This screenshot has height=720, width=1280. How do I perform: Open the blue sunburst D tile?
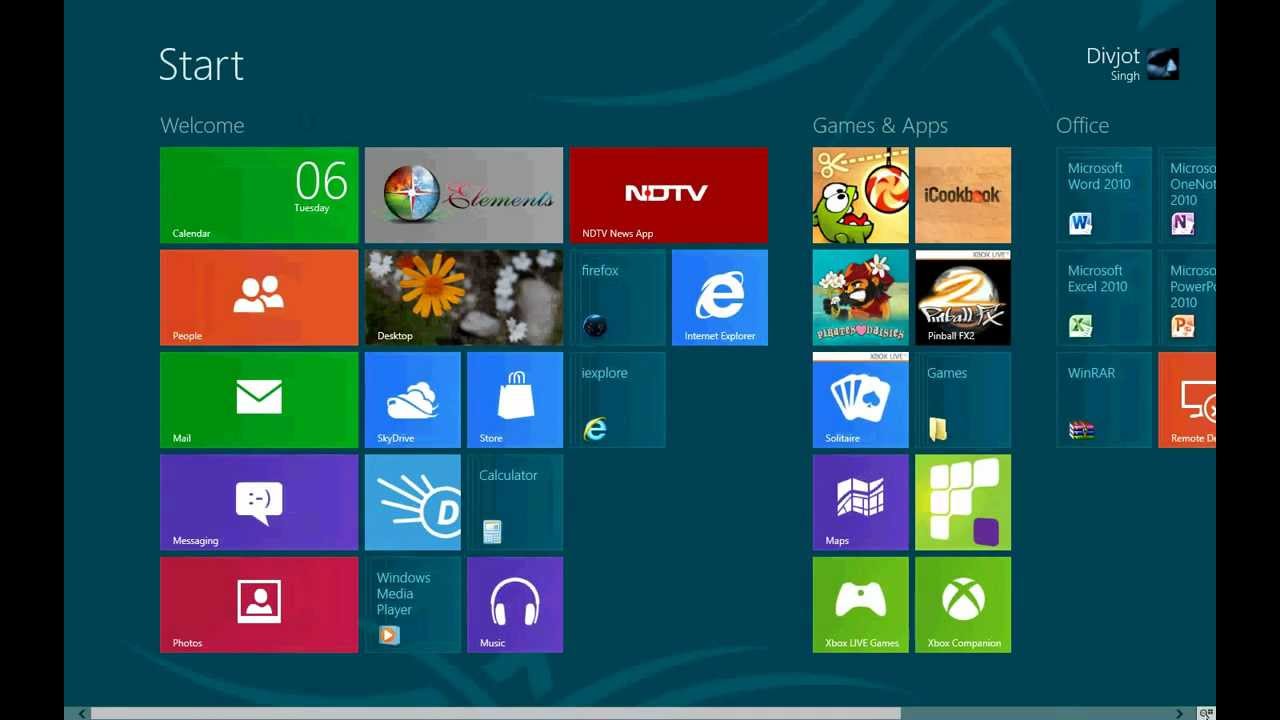[413, 503]
